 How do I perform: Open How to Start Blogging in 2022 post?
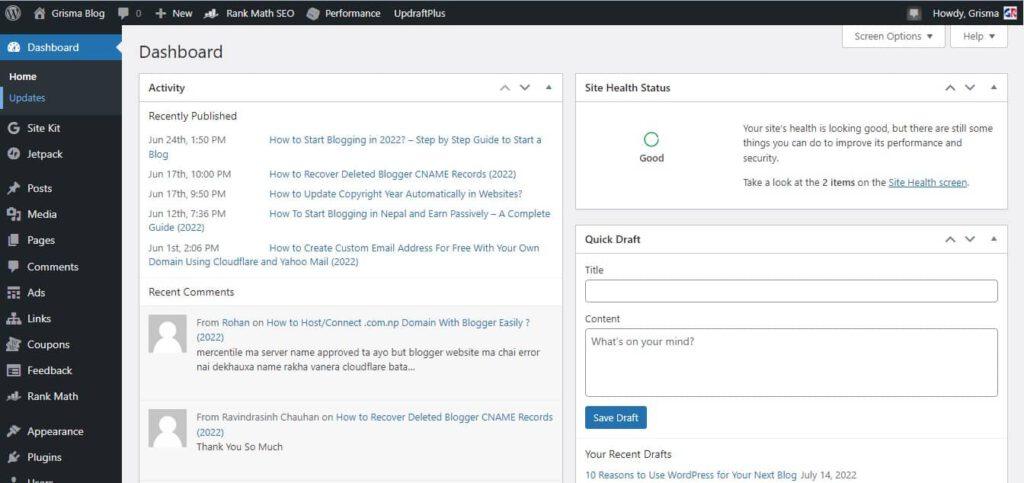click(405, 140)
